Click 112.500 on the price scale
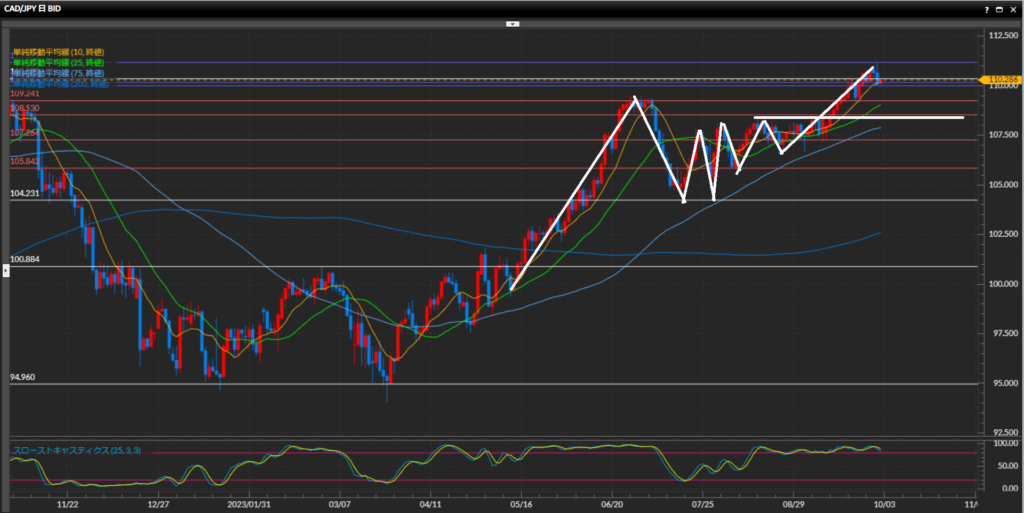This screenshot has width=1024, height=513. [1000, 36]
